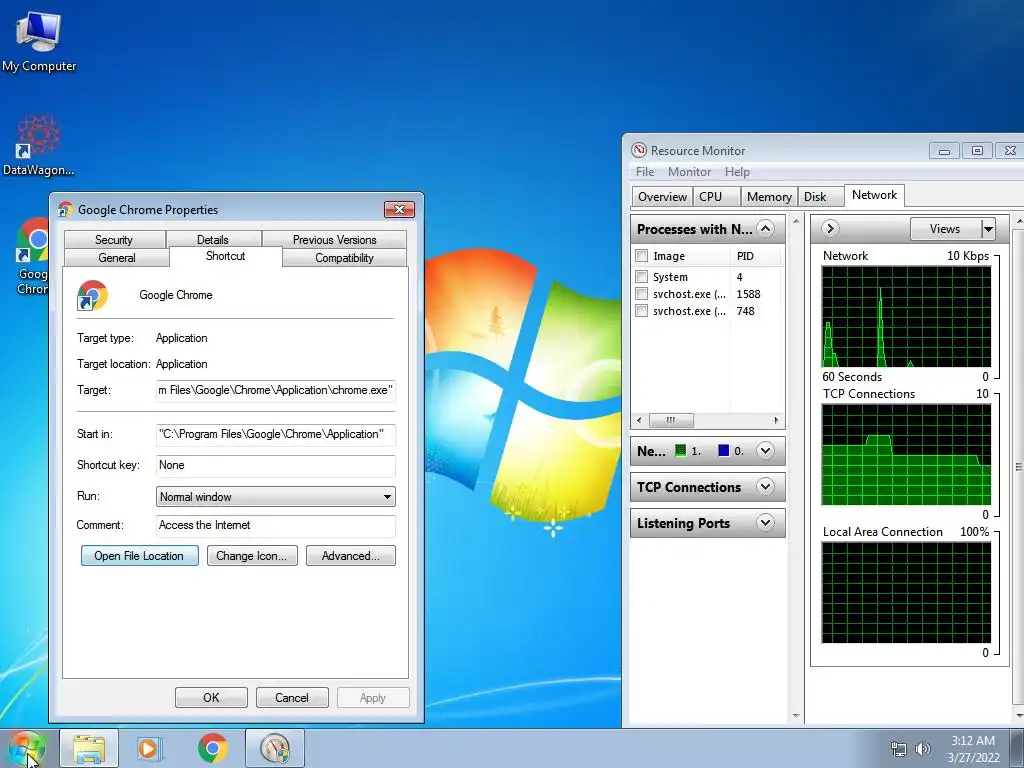
Task: Open the Previous Versions tab
Action: 334,239
